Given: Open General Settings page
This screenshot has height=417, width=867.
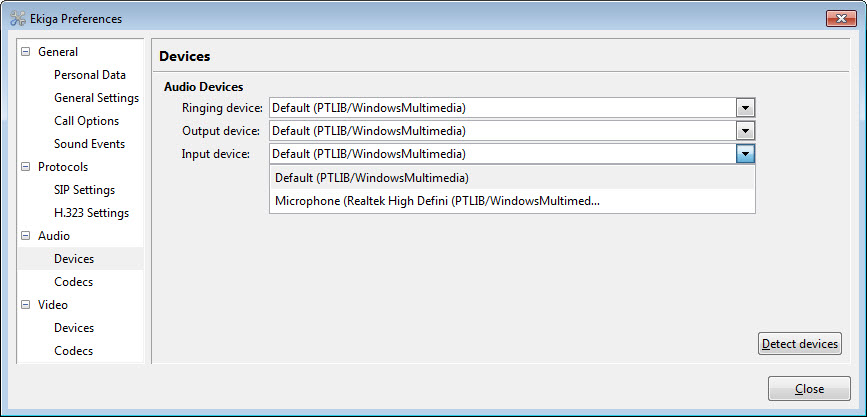Looking at the screenshot, I should [96, 98].
